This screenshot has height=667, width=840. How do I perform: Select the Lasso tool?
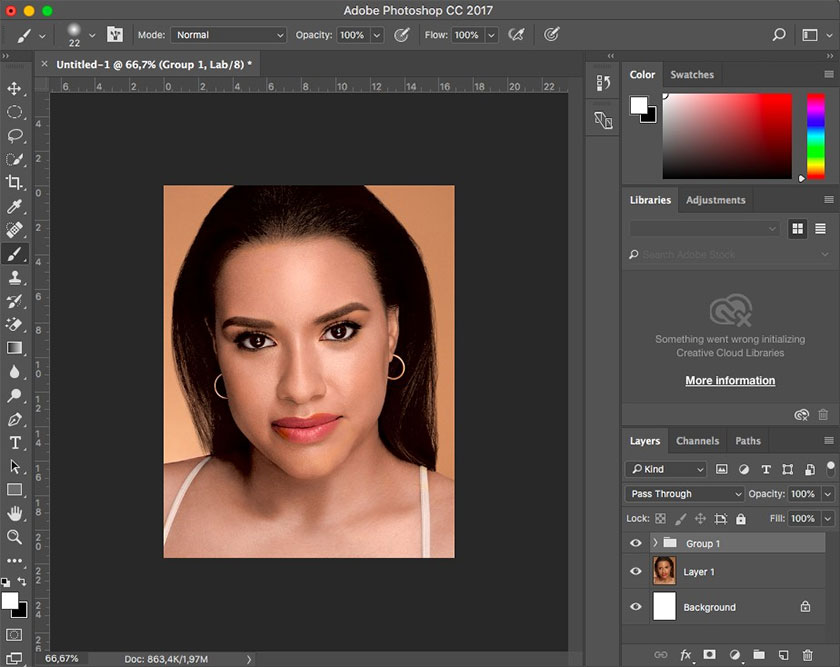click(x=15, y=135)
